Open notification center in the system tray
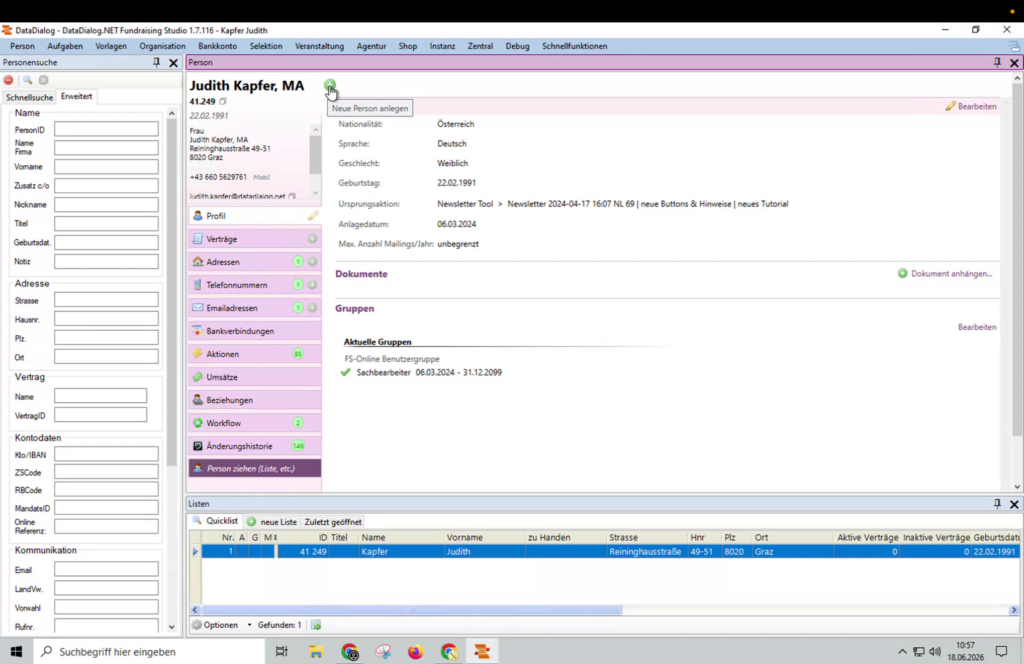Screen dimensions: 1024x664 point(1002,652)
